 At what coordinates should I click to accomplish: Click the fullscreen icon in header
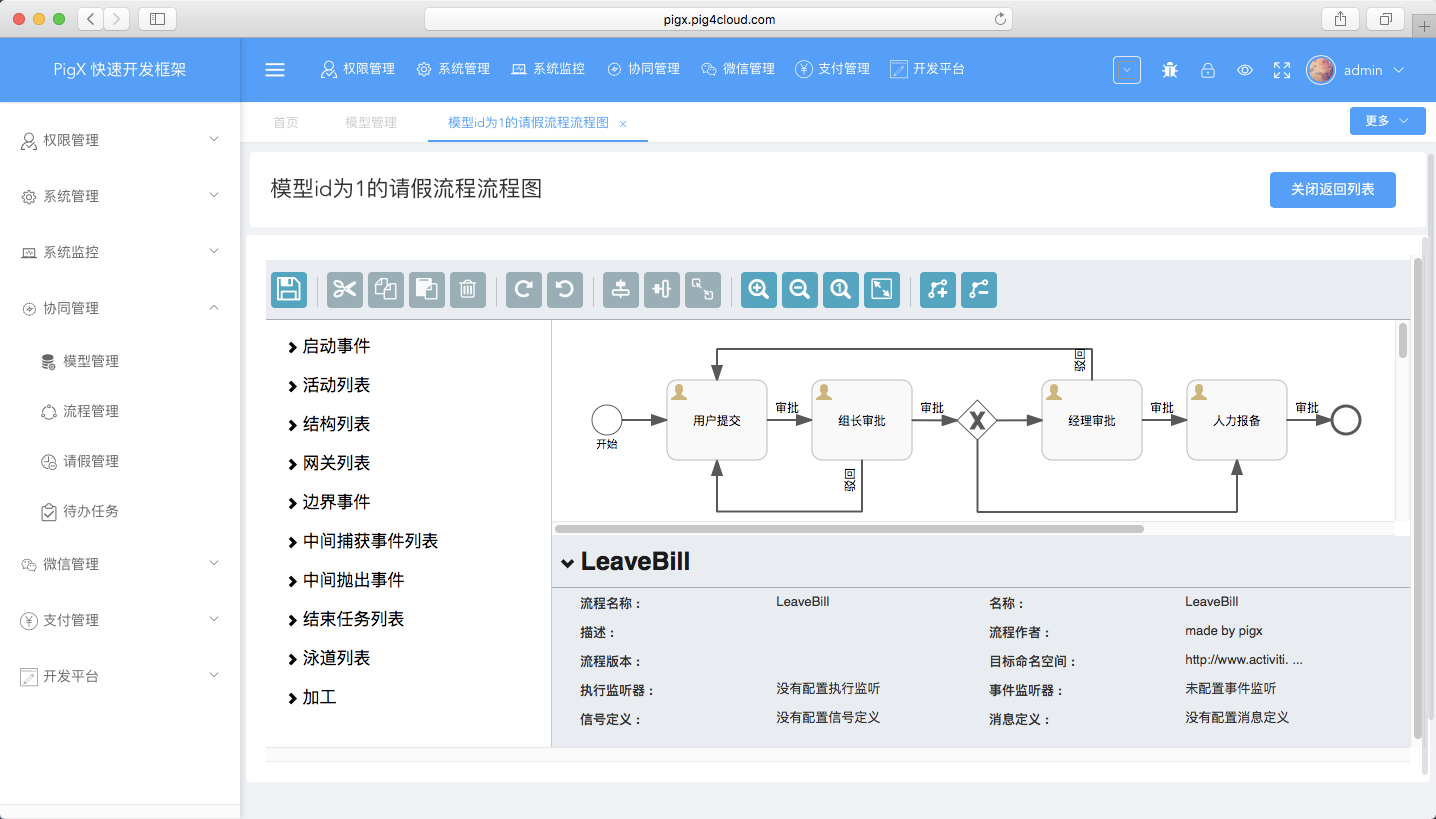1282,70
